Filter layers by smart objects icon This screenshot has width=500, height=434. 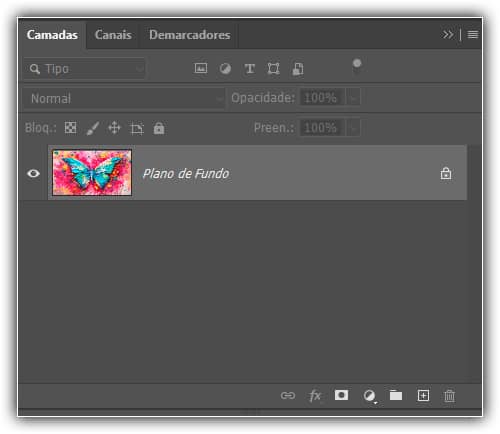(x=298, y=69)
